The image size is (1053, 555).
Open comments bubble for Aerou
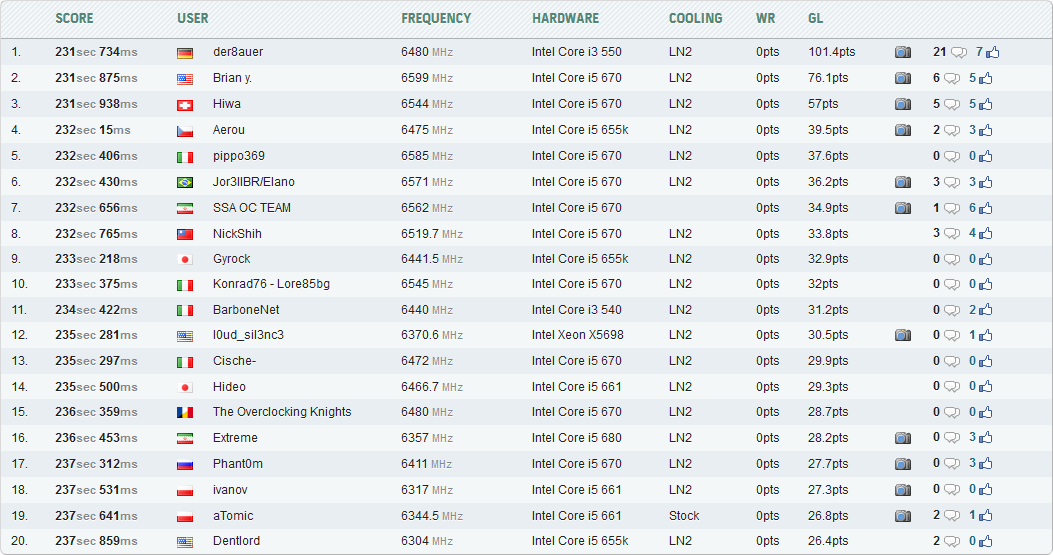point(952,130)
